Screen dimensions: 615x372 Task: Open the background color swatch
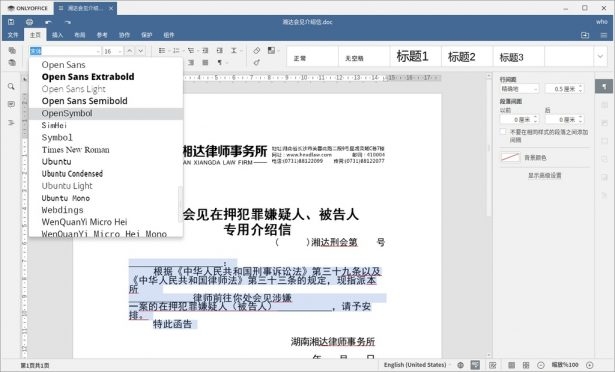pyautogui.click(x=510, y=157)
